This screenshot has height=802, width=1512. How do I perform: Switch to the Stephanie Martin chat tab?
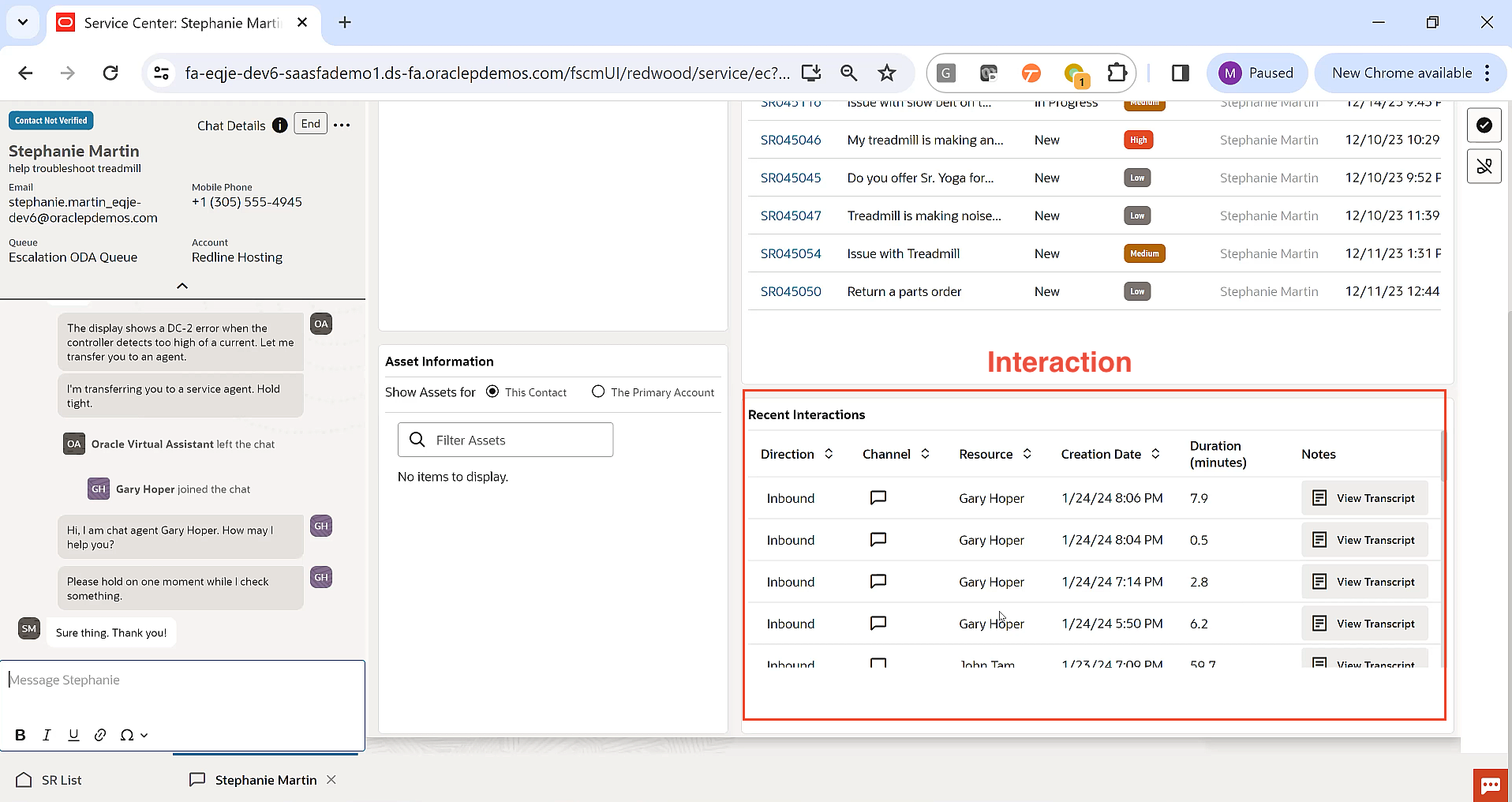(263, 779)
